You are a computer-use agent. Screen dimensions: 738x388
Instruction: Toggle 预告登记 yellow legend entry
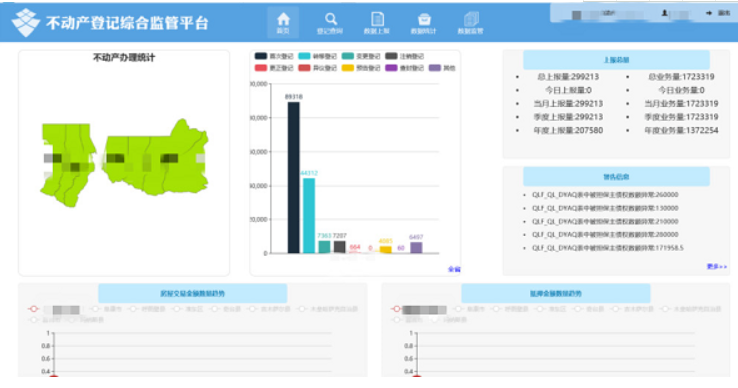pos(361,68)
